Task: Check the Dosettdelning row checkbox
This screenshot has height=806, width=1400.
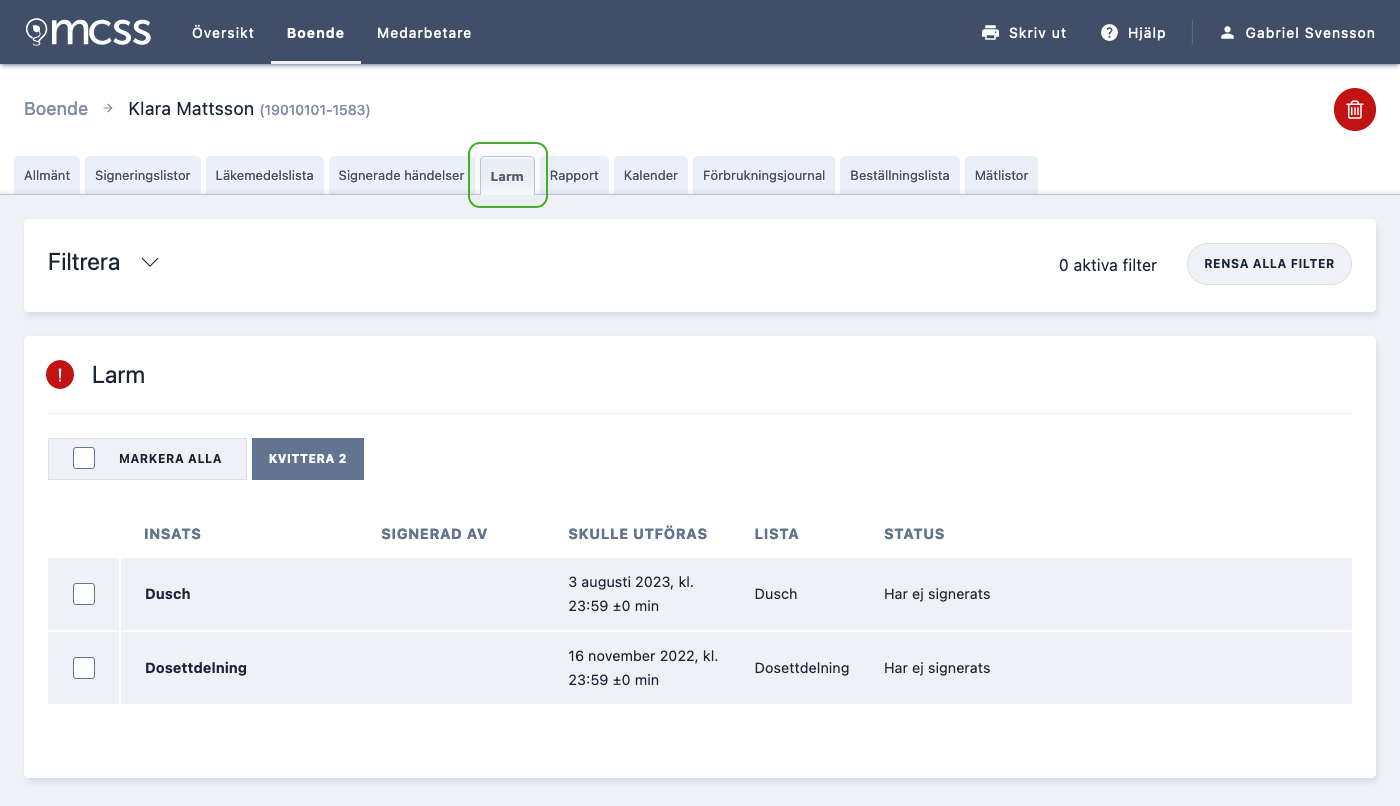Action: point(84,668)
